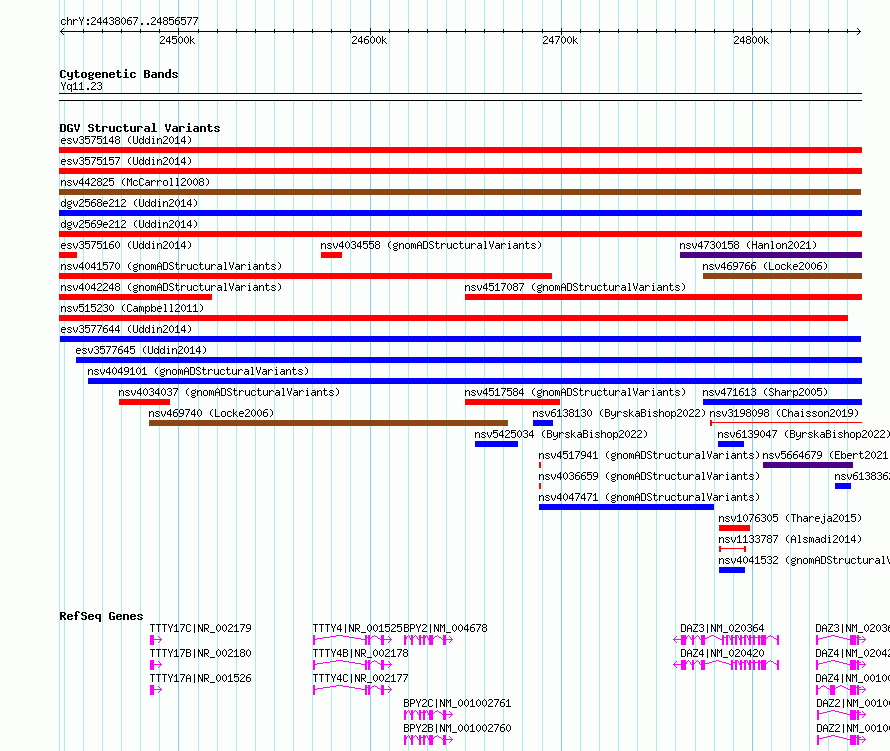Select the nsv1076305 (Thareja2015) red bar
Image resolution: width=890 pixels, height=751 pixels.
[x=734, y=528]
